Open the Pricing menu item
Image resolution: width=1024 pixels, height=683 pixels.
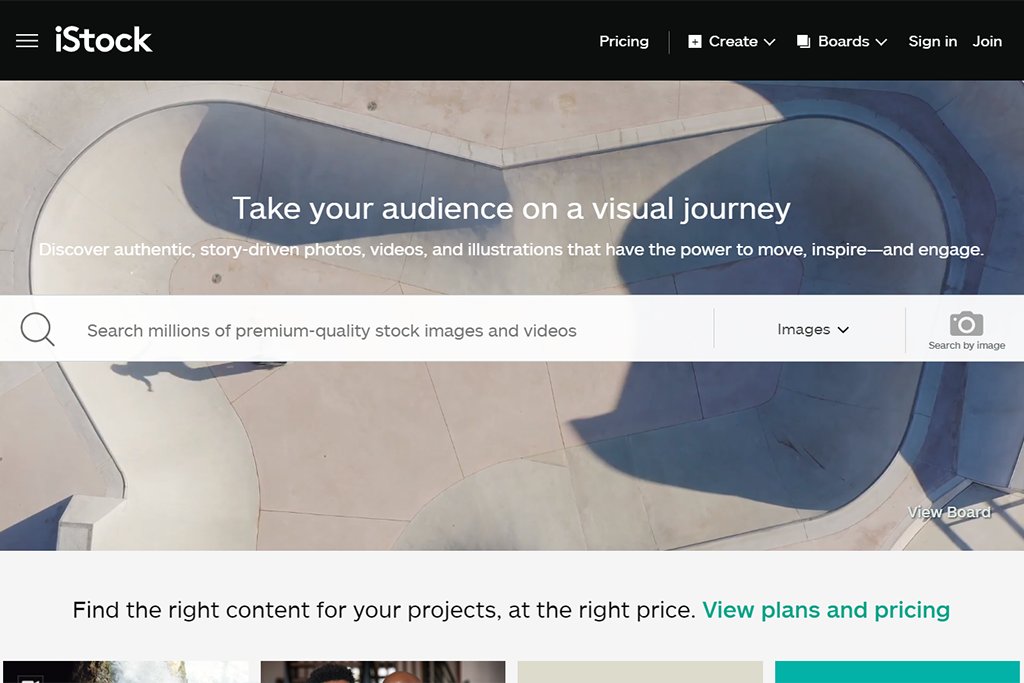tap(624, 41)
